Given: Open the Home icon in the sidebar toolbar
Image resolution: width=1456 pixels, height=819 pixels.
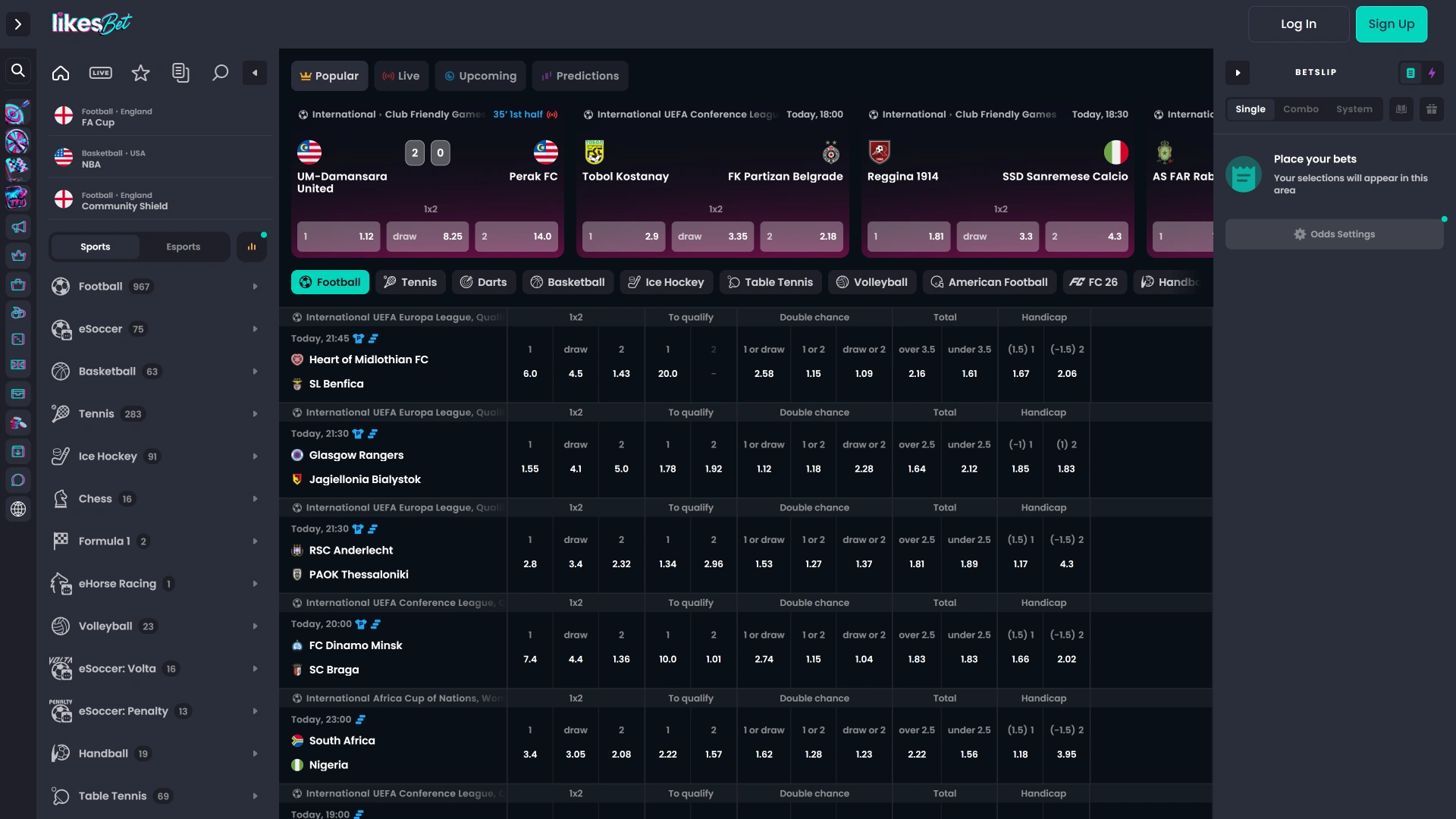Looking at the screenshot, I should [61, 73].
